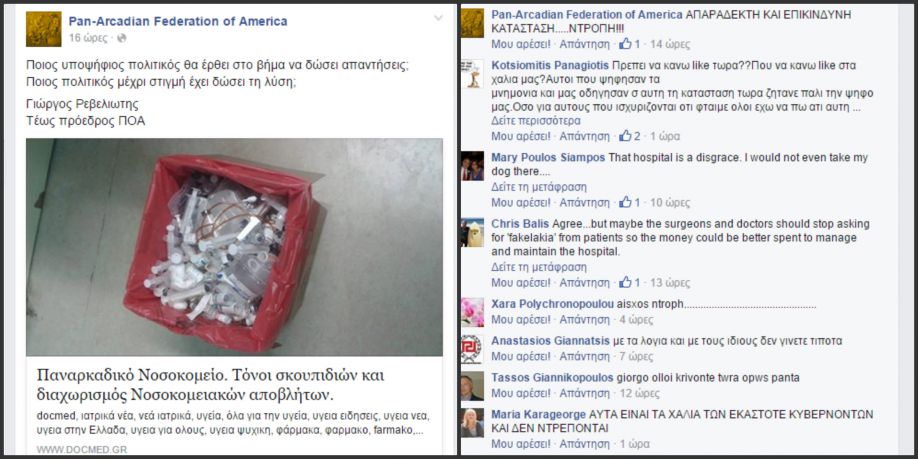Visit the WWW.DOCMED.GR source link
The image size is (918, 459).
(81, 450)
